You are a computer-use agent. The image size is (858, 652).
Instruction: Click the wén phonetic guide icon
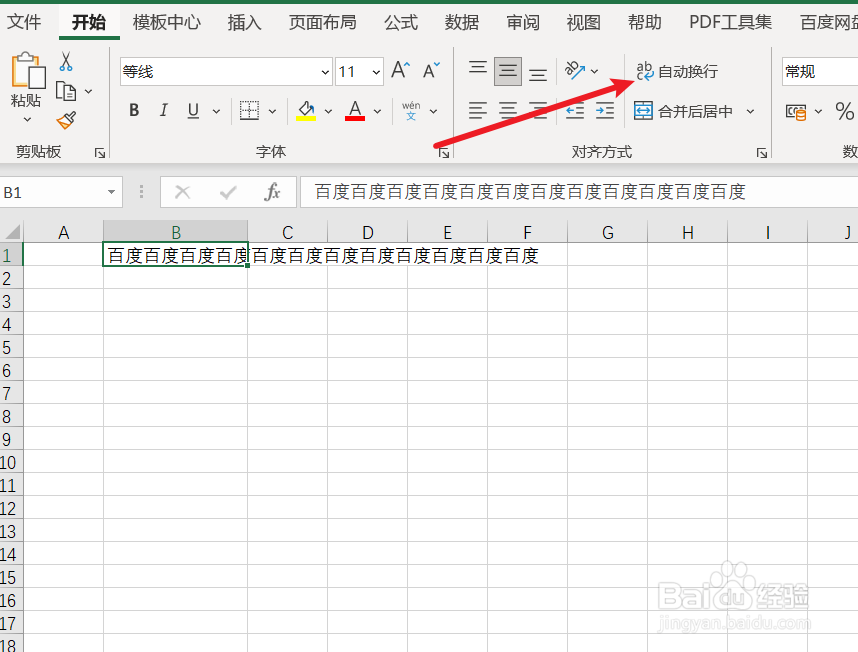(x=411, y=111)
